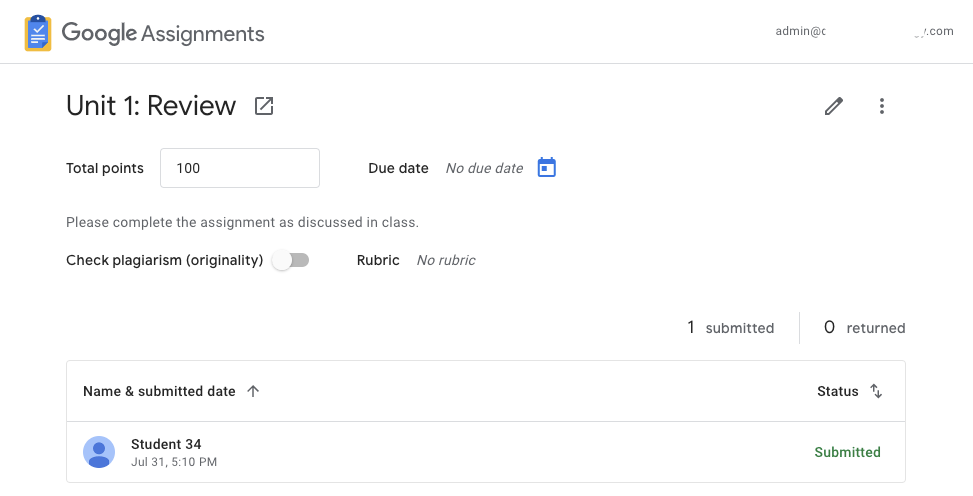
Task: Filter by the '0 returned' count
Action: click(x=864, y=328)
